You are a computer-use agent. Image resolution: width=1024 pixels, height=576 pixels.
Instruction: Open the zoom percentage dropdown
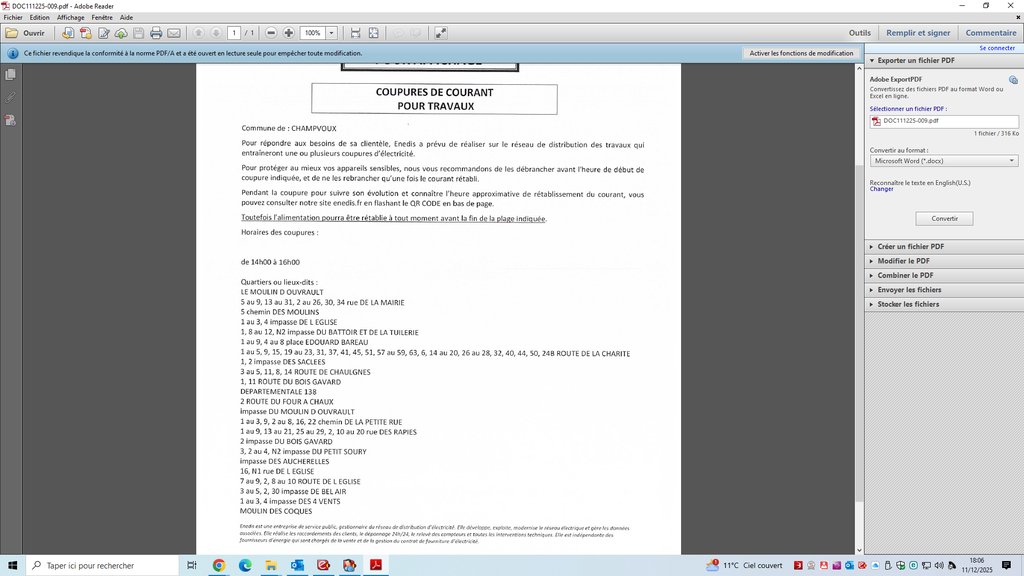pos(331,33)
